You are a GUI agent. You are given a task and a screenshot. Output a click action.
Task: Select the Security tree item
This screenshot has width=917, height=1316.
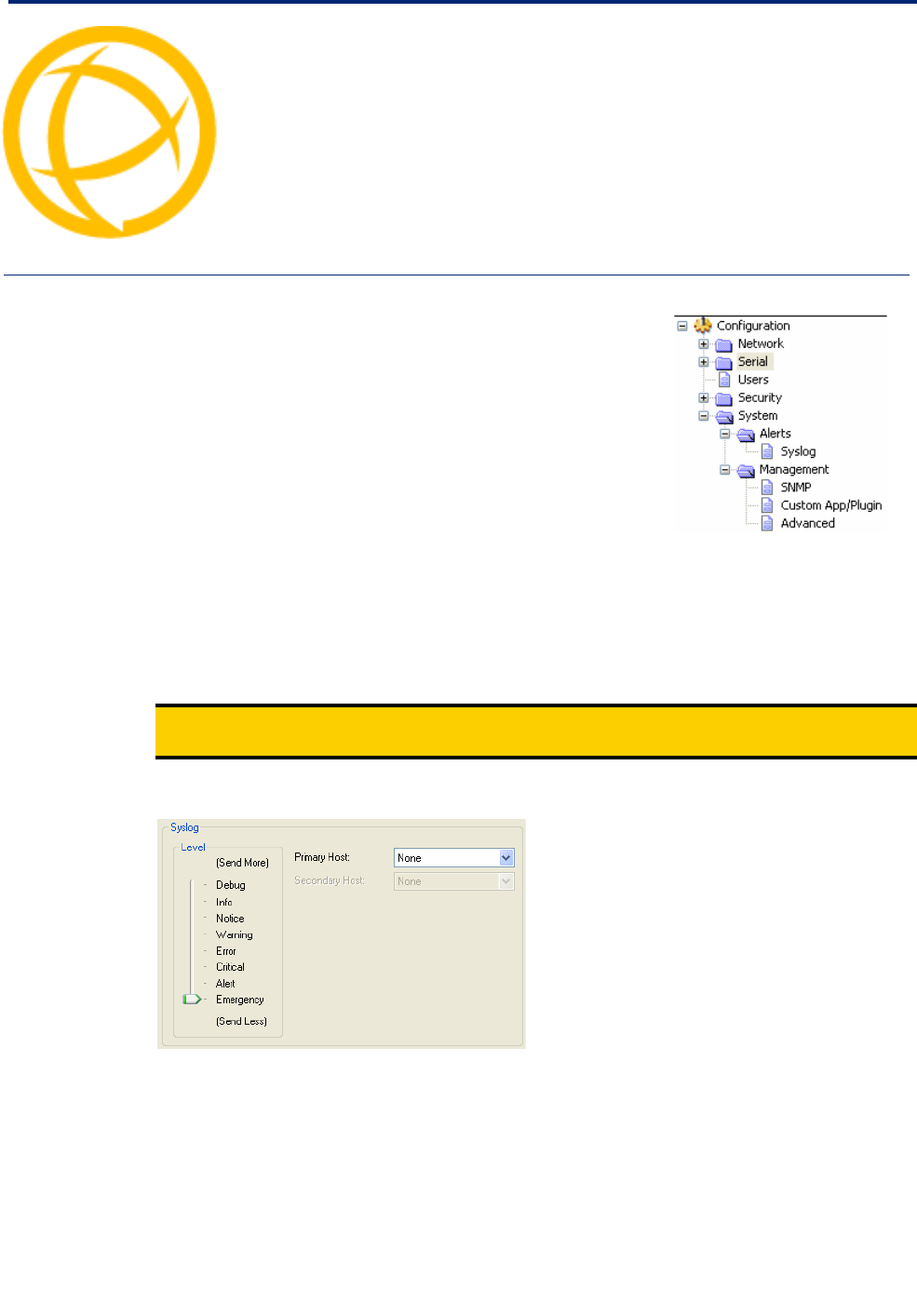point(760,397)
